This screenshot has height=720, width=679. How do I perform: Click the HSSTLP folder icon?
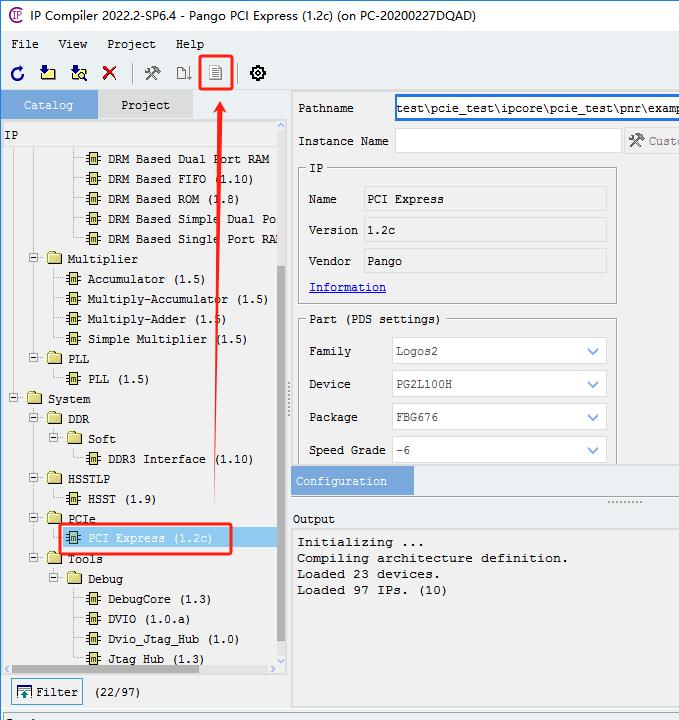point(54,478)
